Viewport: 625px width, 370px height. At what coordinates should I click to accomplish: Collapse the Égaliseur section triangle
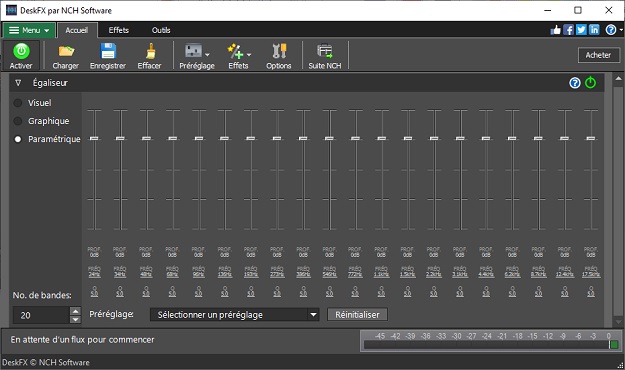pos(18,83)
